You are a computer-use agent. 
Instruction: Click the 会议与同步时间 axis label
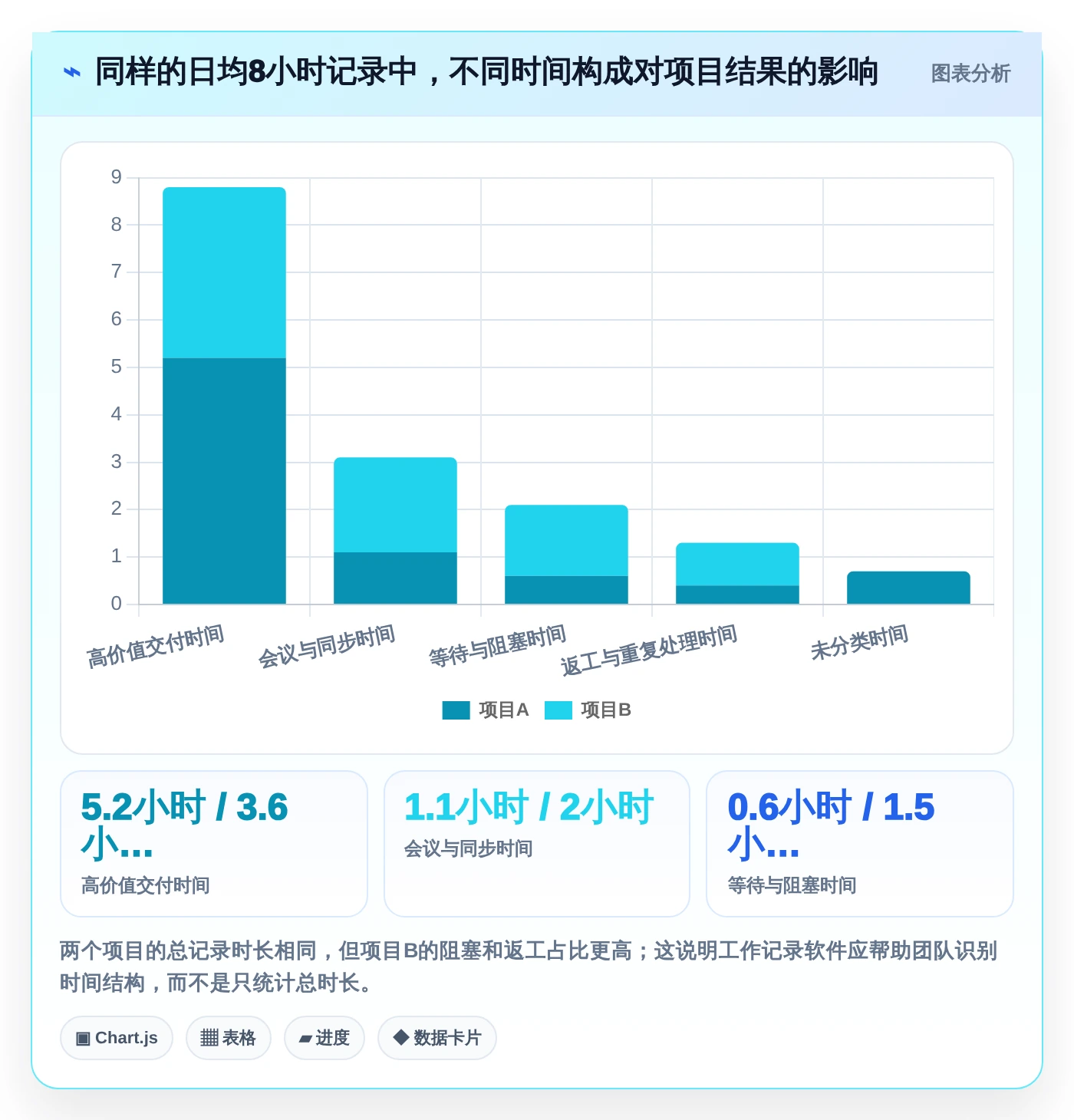[x=327, y=646]
